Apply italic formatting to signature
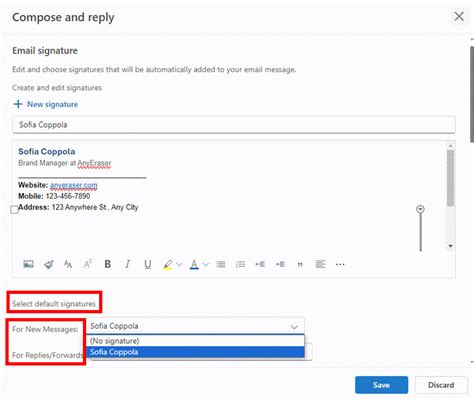The height and width of the screenshot is (401, 474). coord(127,264)
